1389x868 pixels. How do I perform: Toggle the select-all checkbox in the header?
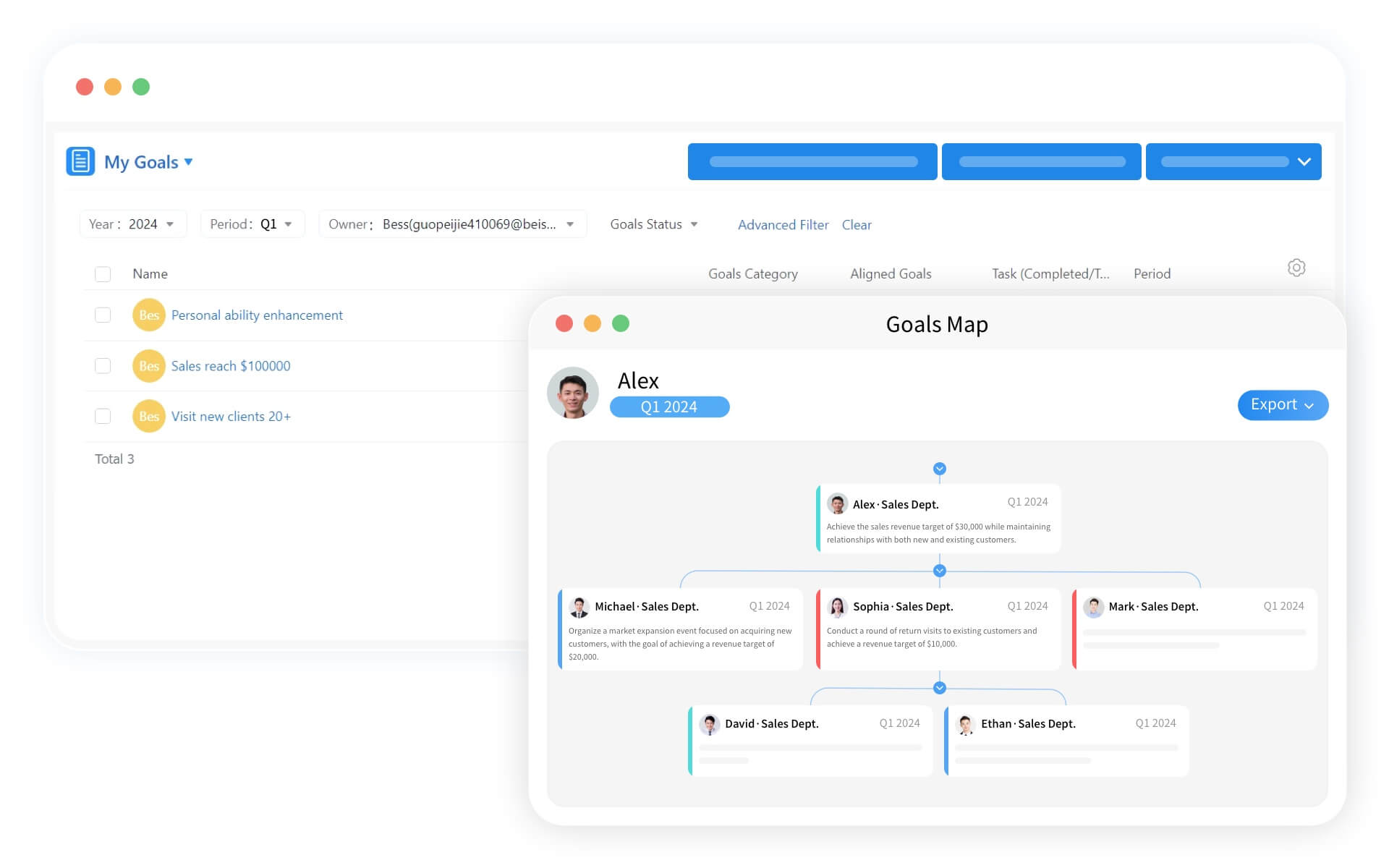103,274
